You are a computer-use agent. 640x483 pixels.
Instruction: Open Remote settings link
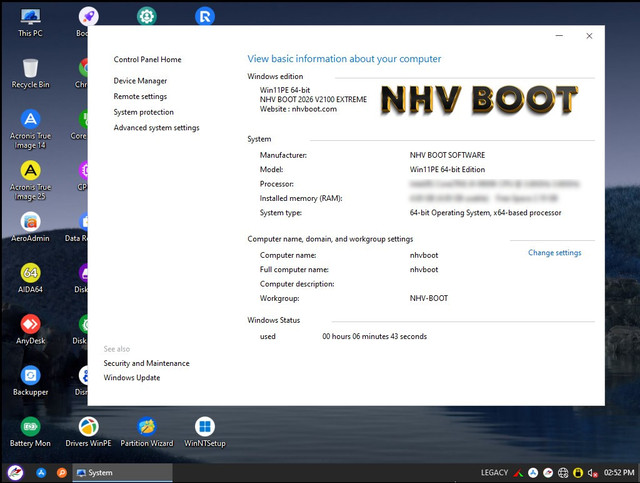coord(140,96)
